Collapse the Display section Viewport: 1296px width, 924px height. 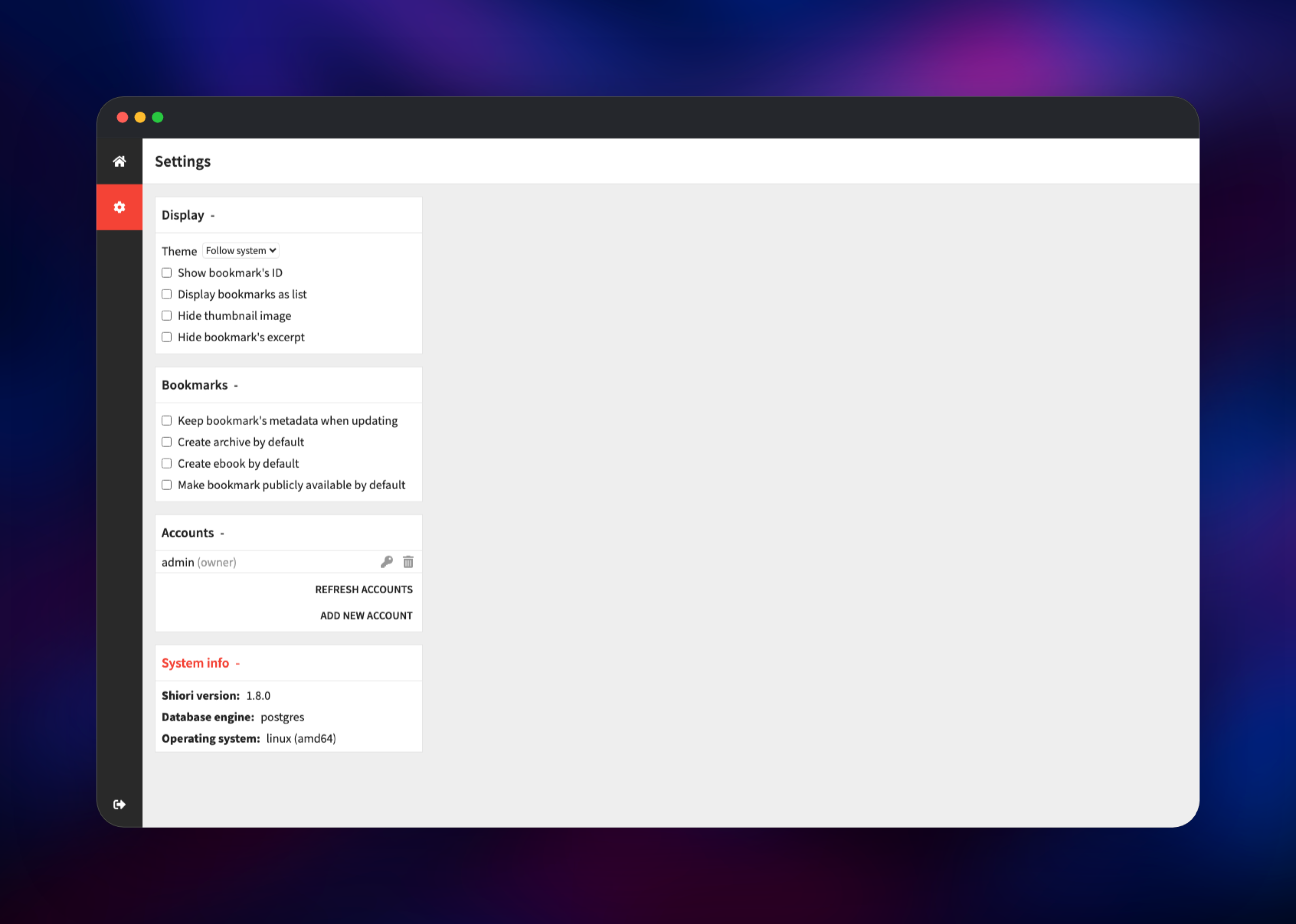point(213,216)
